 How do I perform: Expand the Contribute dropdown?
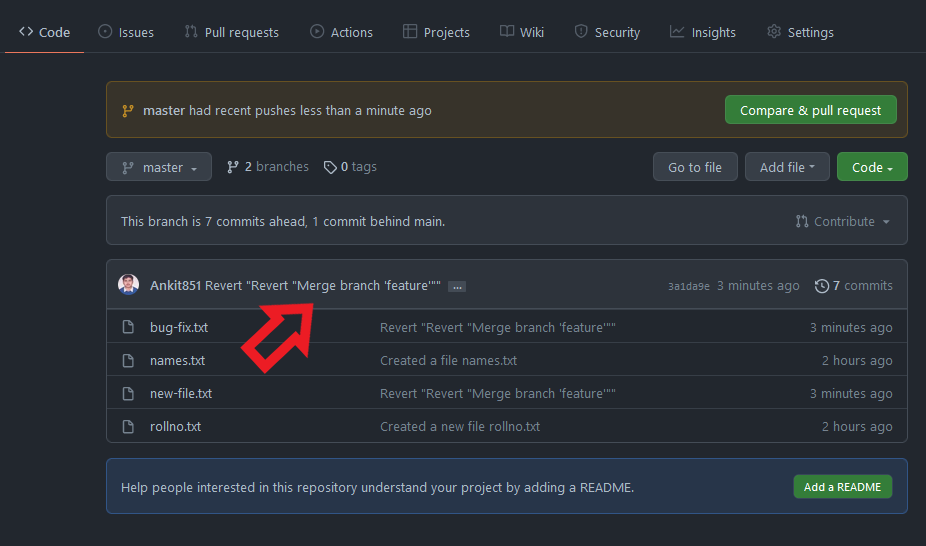(843, 221)
